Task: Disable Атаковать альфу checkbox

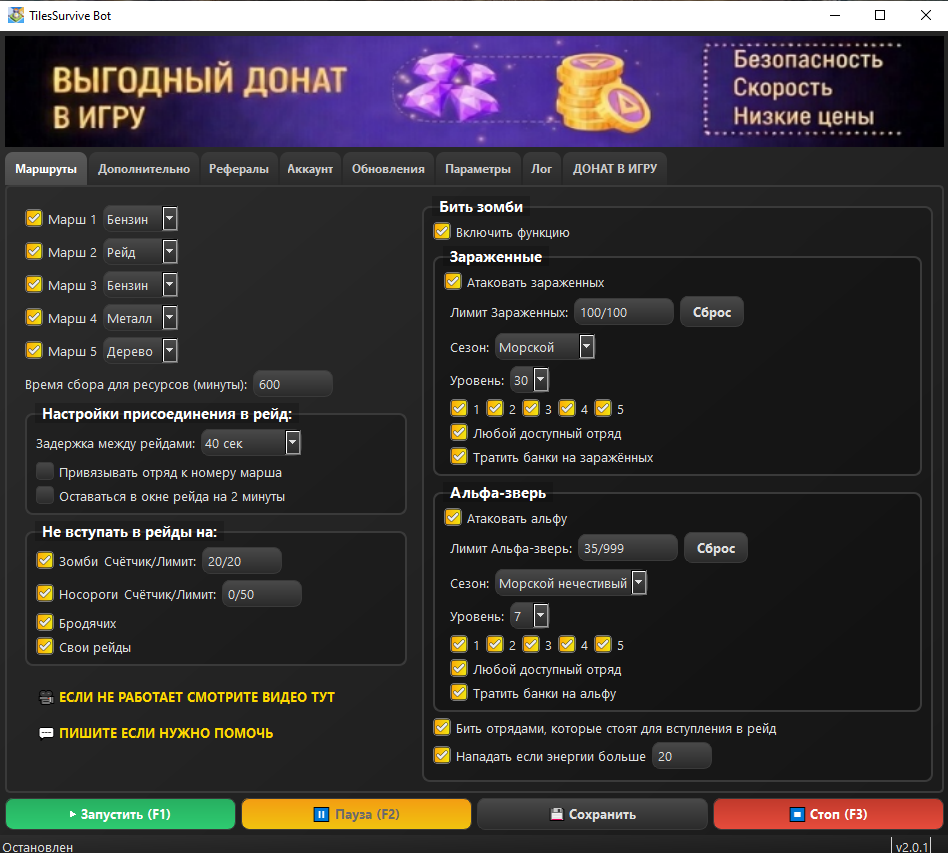Action: [453, 518]
